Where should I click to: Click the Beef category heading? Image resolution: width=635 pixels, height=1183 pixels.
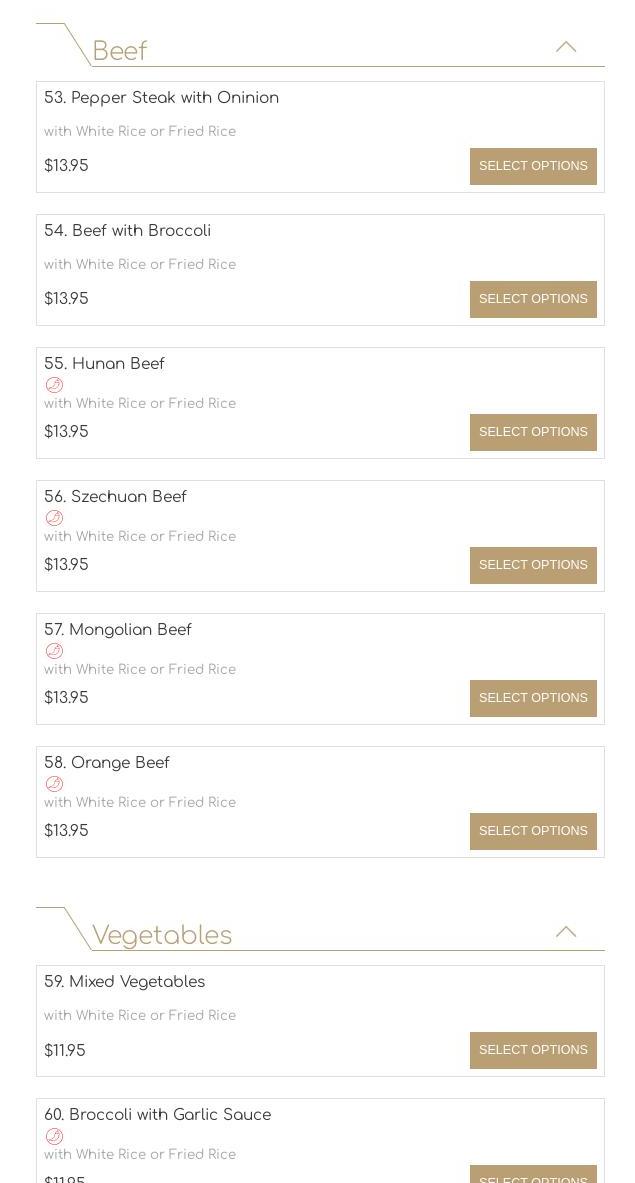point(120,51)
